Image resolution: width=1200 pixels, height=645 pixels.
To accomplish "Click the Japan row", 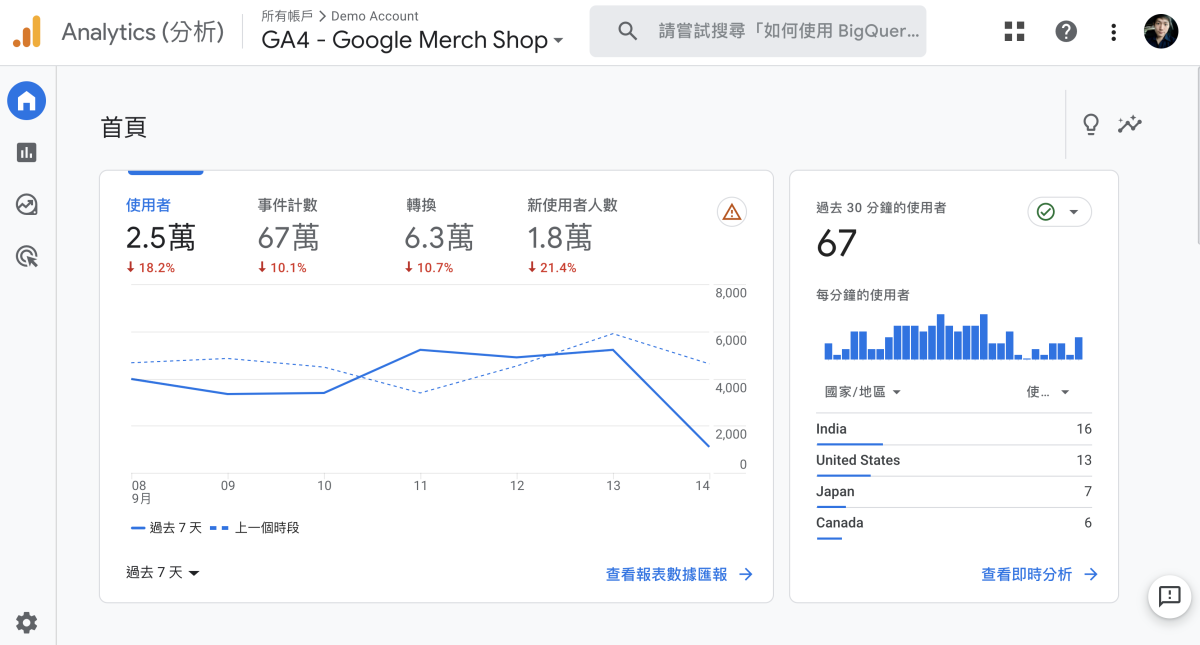I will 954,492.
